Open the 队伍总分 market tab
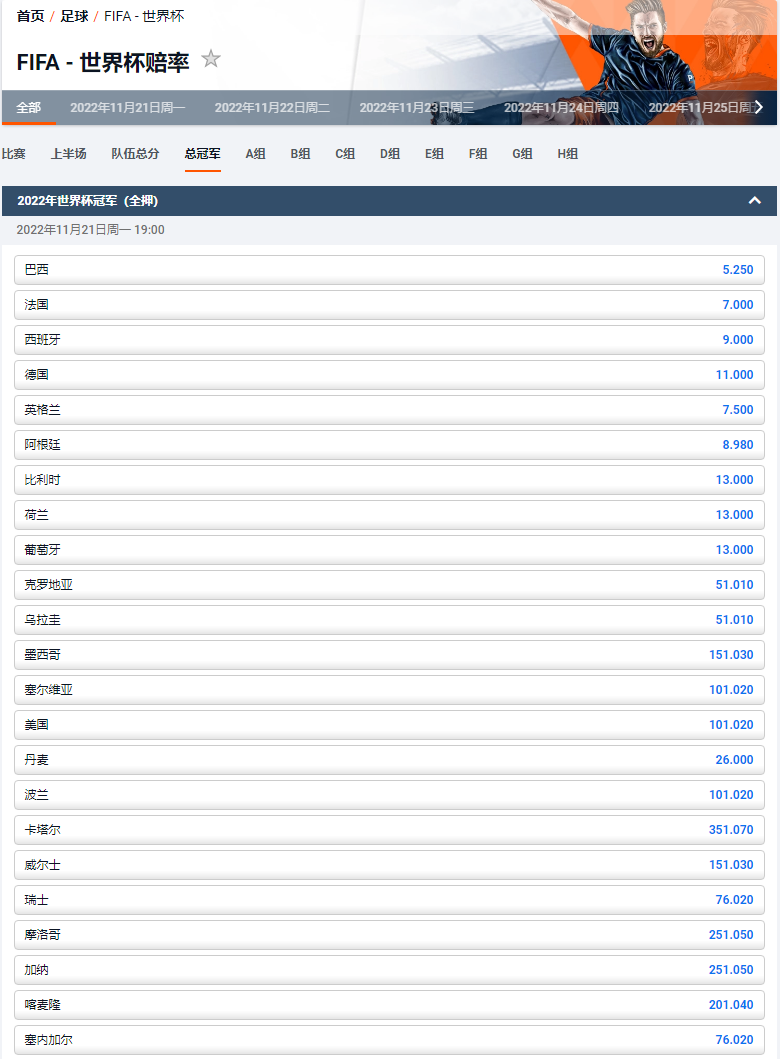 tap(135, 154)
